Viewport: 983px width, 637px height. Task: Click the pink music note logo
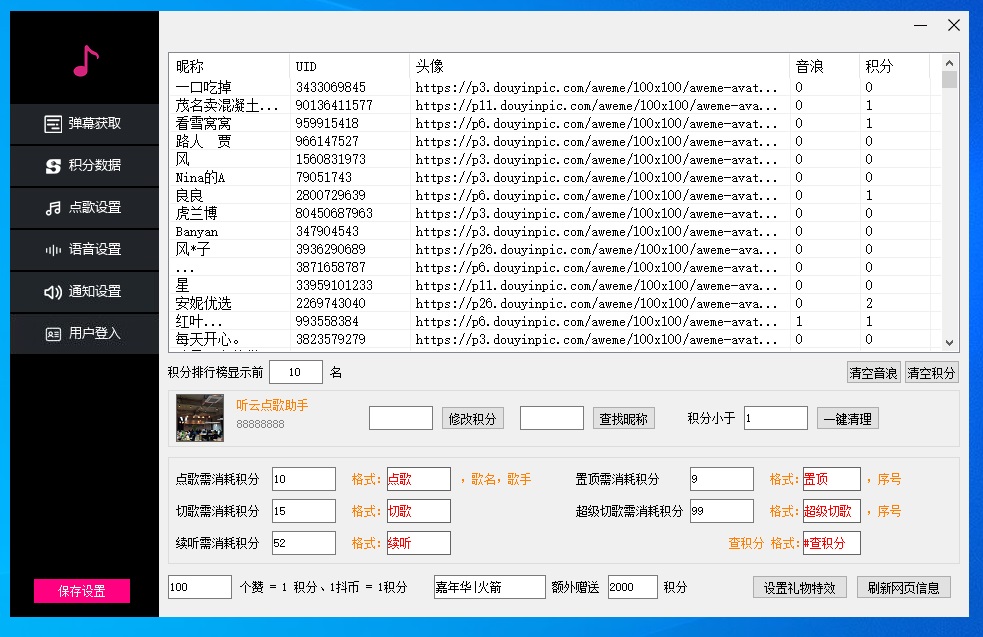[x=86, y=62]
